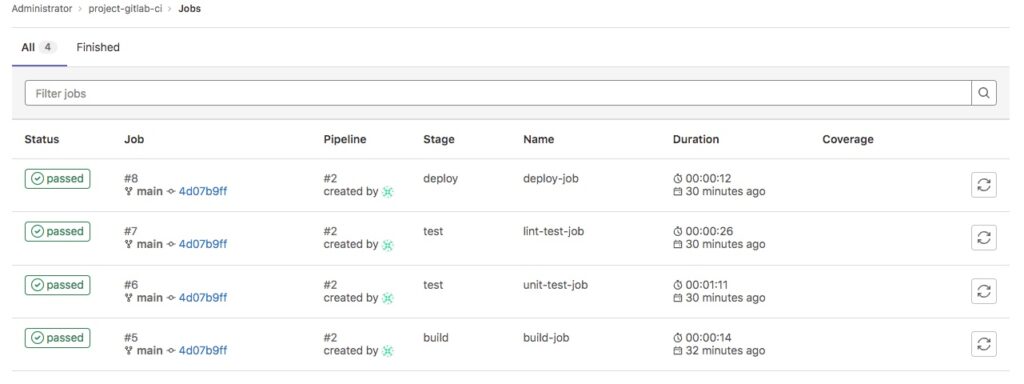Click the build stage cell
This screenshot has width=1024, height=384.
click(436, 338)
